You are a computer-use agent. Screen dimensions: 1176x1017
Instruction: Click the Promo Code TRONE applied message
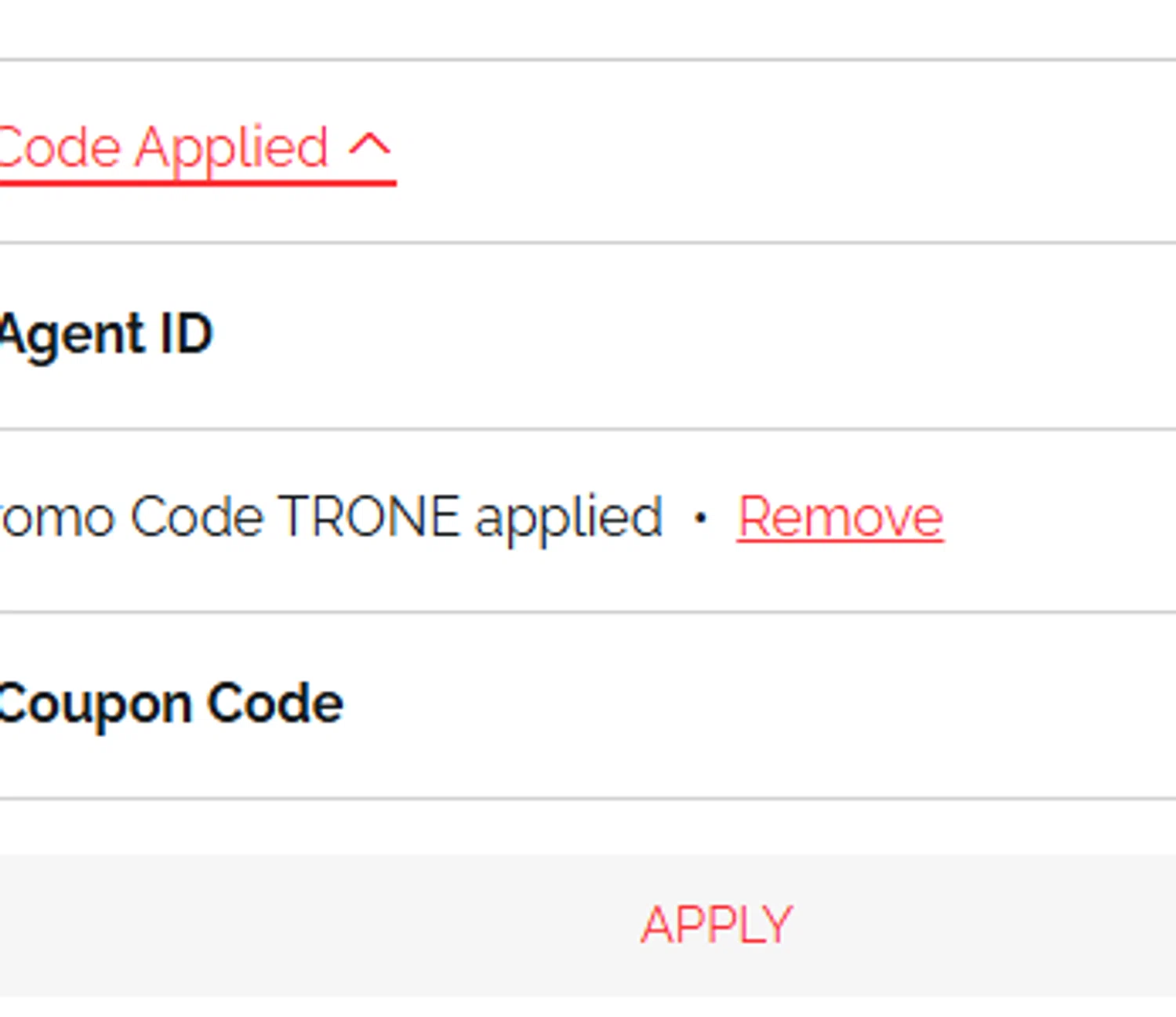click(x=329, y=518)
